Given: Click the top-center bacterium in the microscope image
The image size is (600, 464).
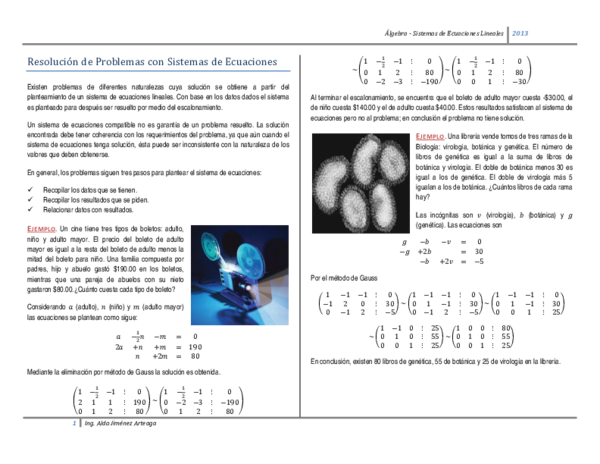Looking at the screenshot, I should 365,158.
